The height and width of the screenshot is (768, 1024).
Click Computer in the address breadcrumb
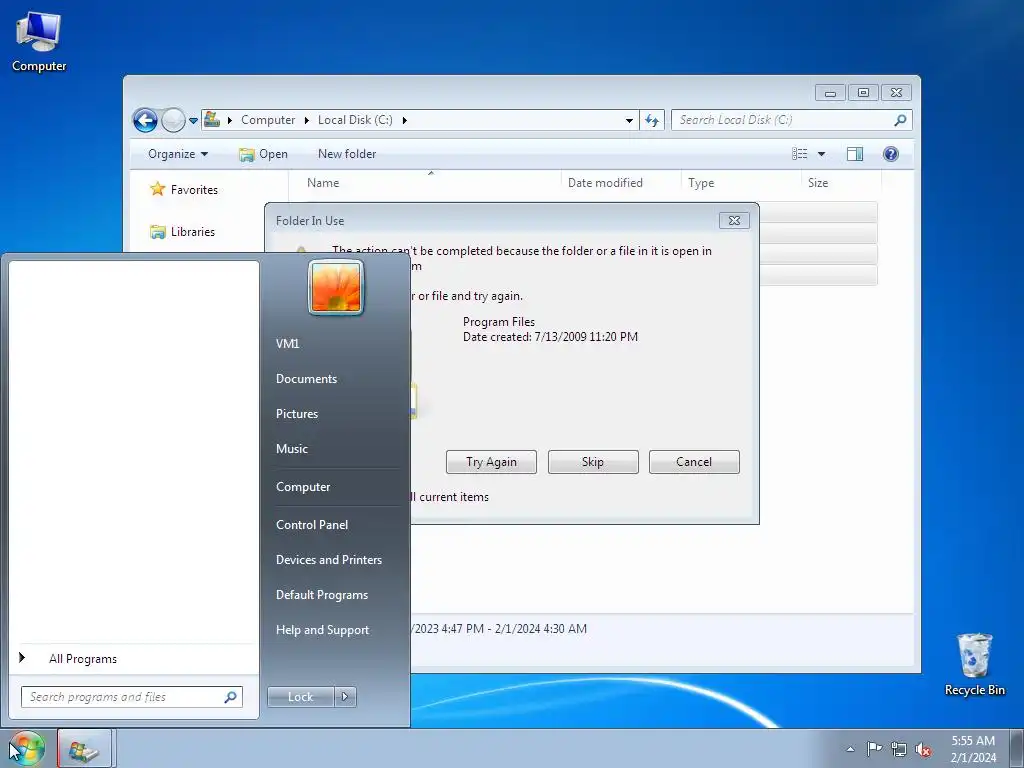268,120
